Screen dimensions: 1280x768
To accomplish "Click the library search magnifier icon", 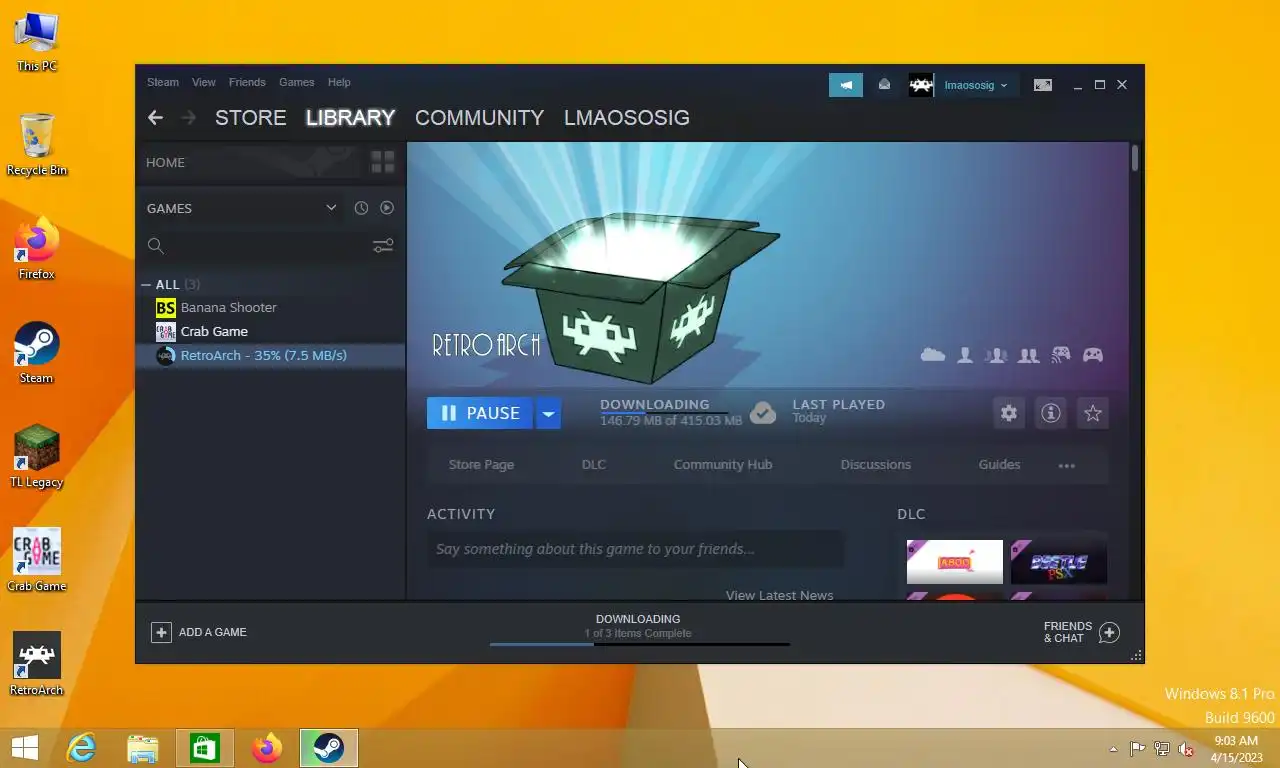I will 155,246.
